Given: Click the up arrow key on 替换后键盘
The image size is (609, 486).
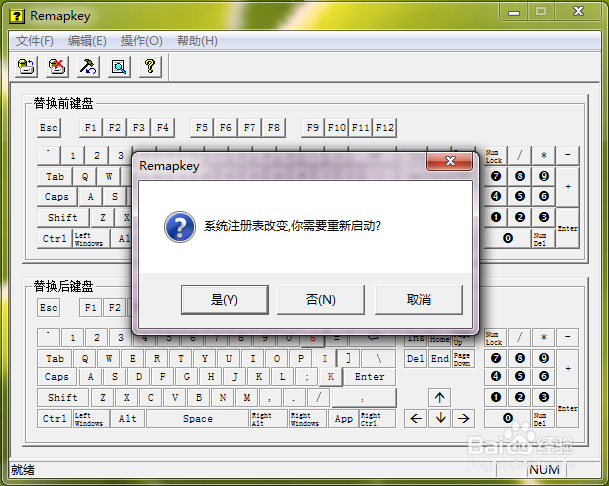Looking at the screenshot, I should (x=440, y=397).
